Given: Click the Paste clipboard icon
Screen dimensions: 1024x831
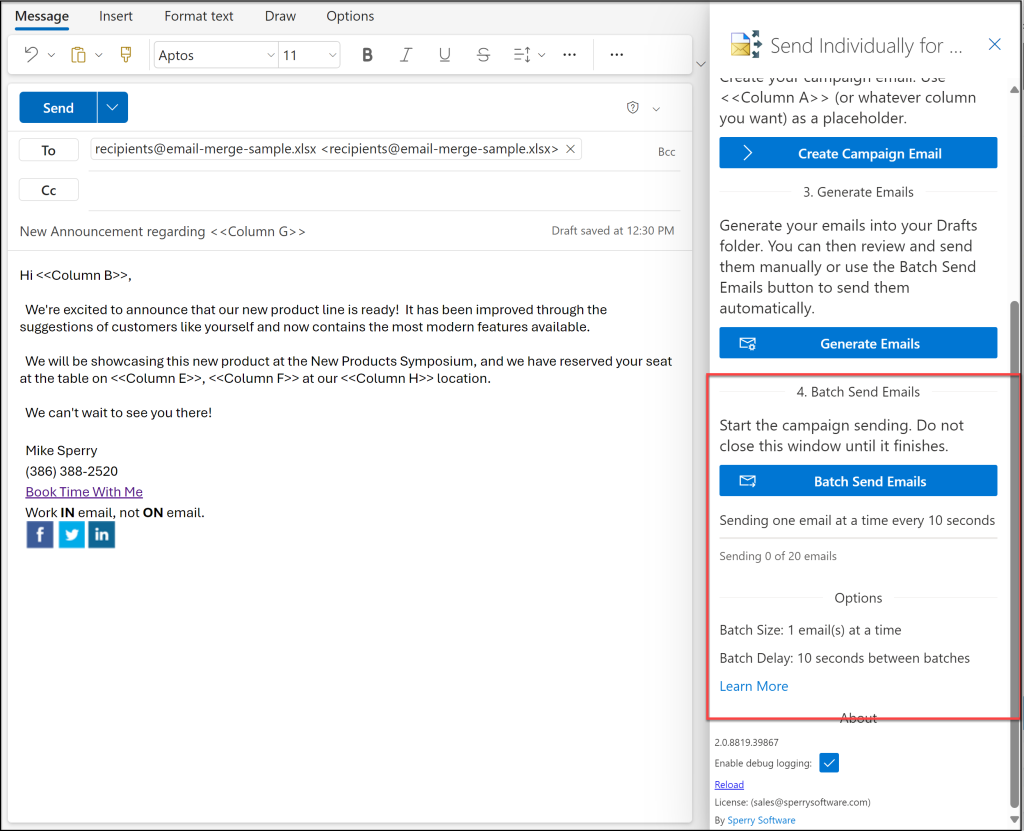Looking at the screenshot, I should tap(78, 55).
